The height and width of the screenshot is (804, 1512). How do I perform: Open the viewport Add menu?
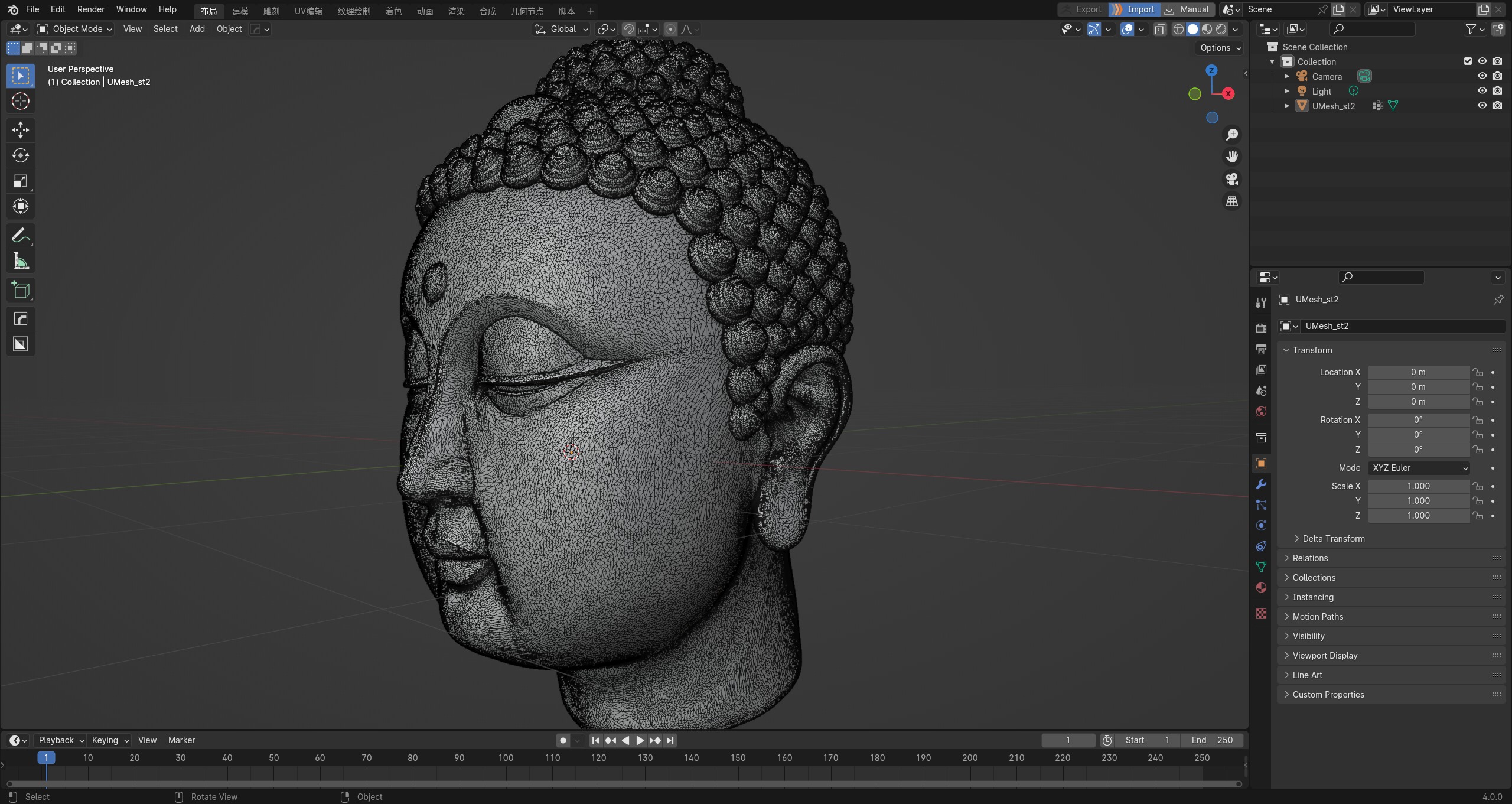197,29
